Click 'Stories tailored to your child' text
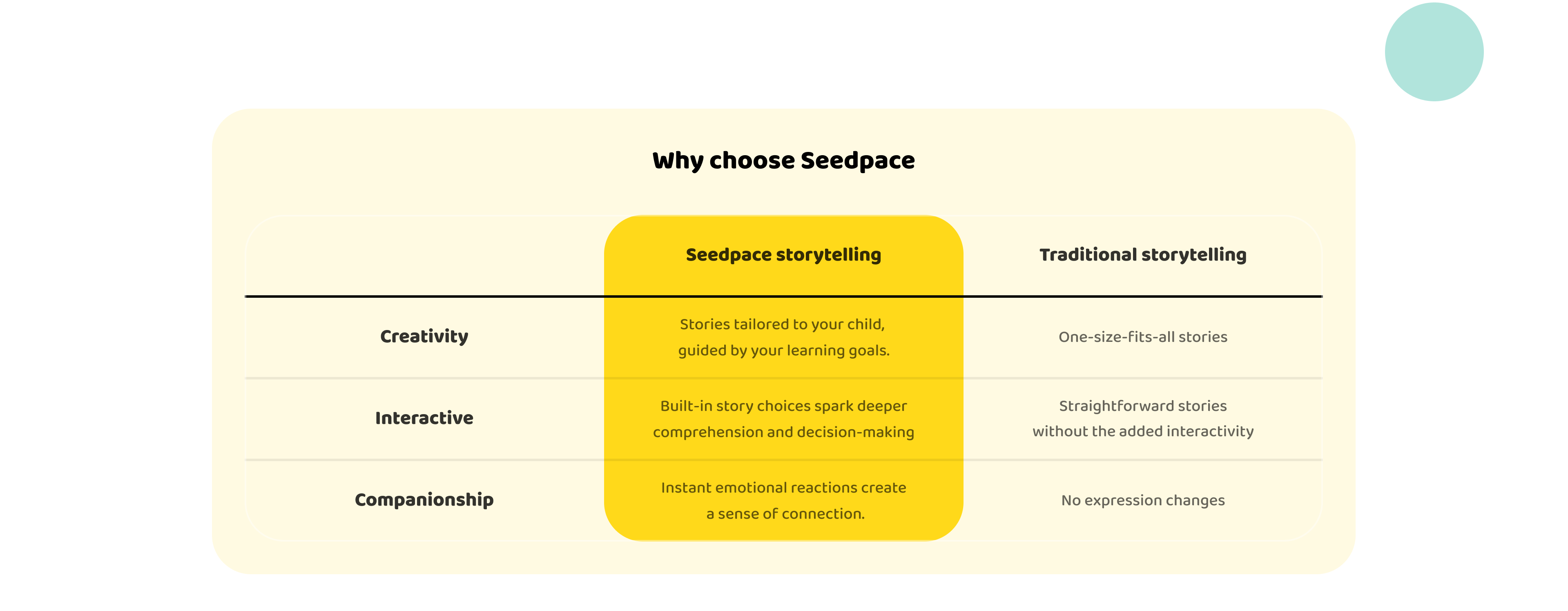Image resolution: width=1568 pixels, height=611 pixels. [x=782, y=324]
